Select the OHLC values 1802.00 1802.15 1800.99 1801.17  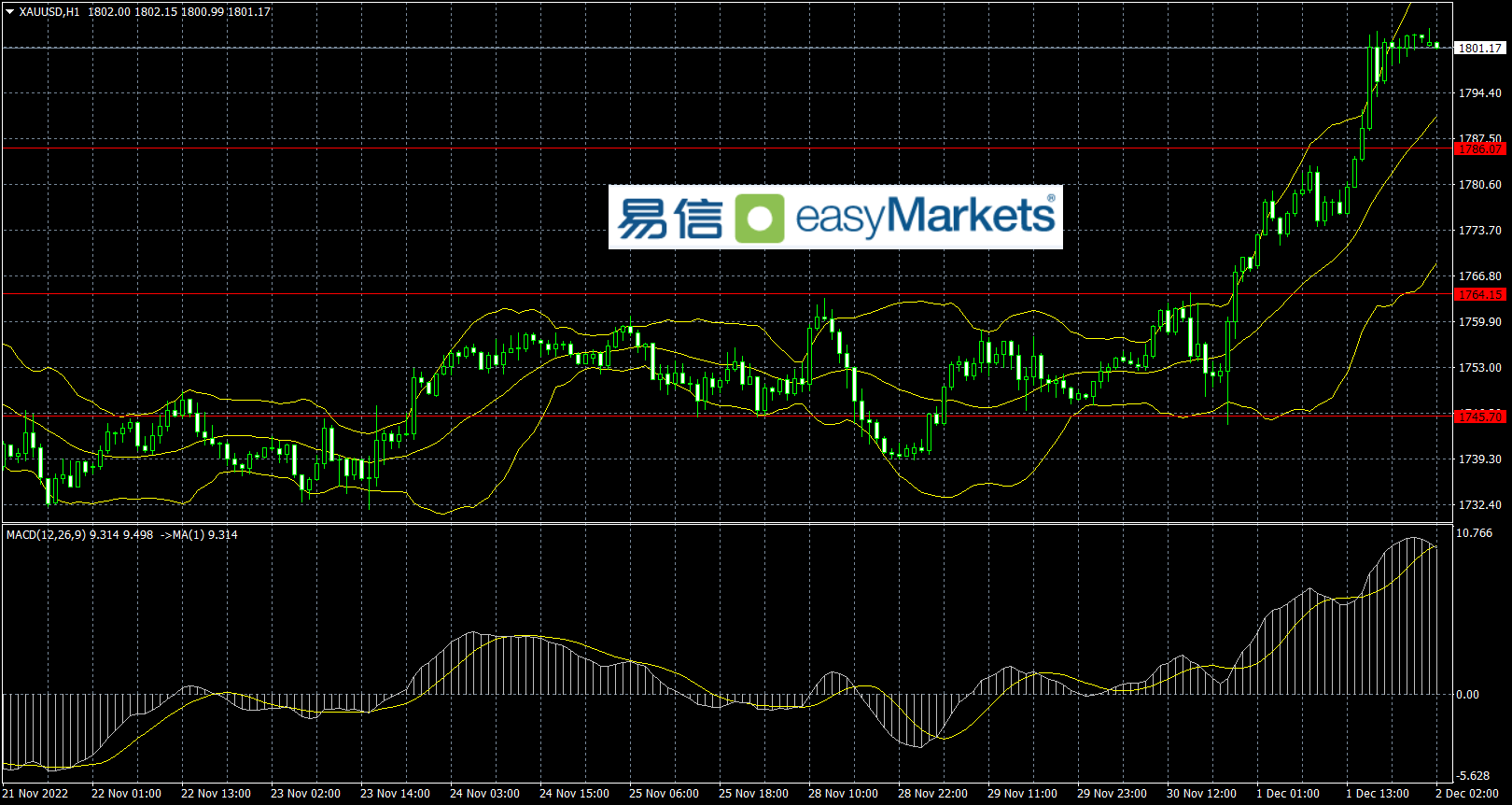pyautogui.click(x=179, y=12)
